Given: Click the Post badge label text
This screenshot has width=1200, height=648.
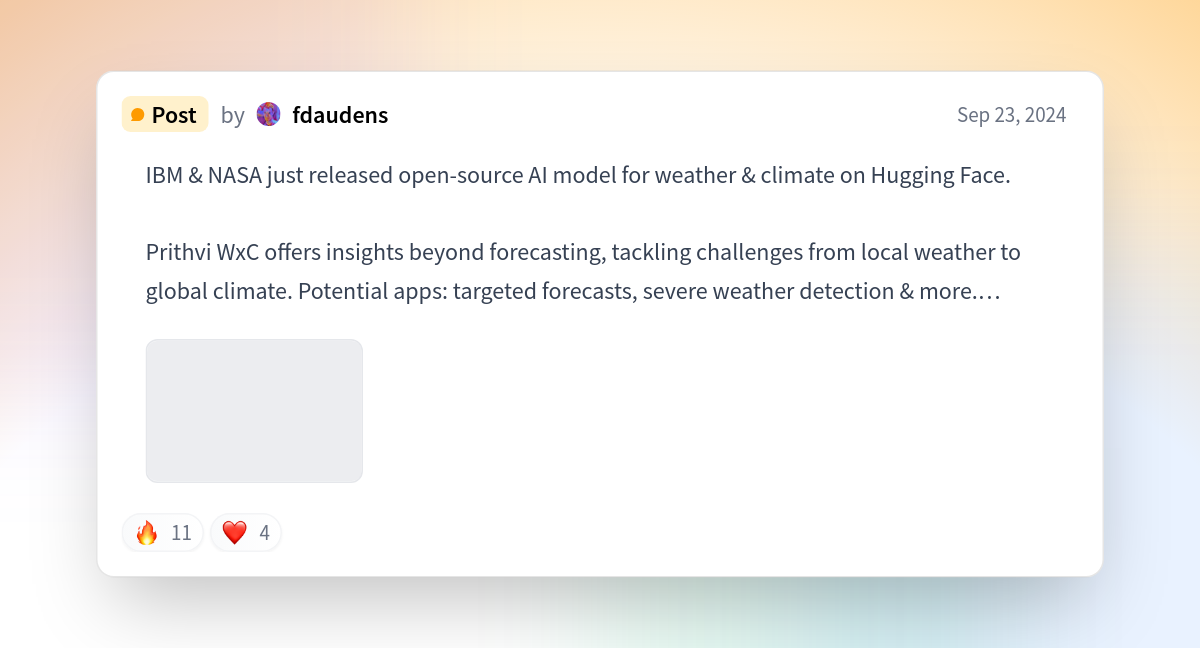Looking at the screenshot, I should click(174, 115).
